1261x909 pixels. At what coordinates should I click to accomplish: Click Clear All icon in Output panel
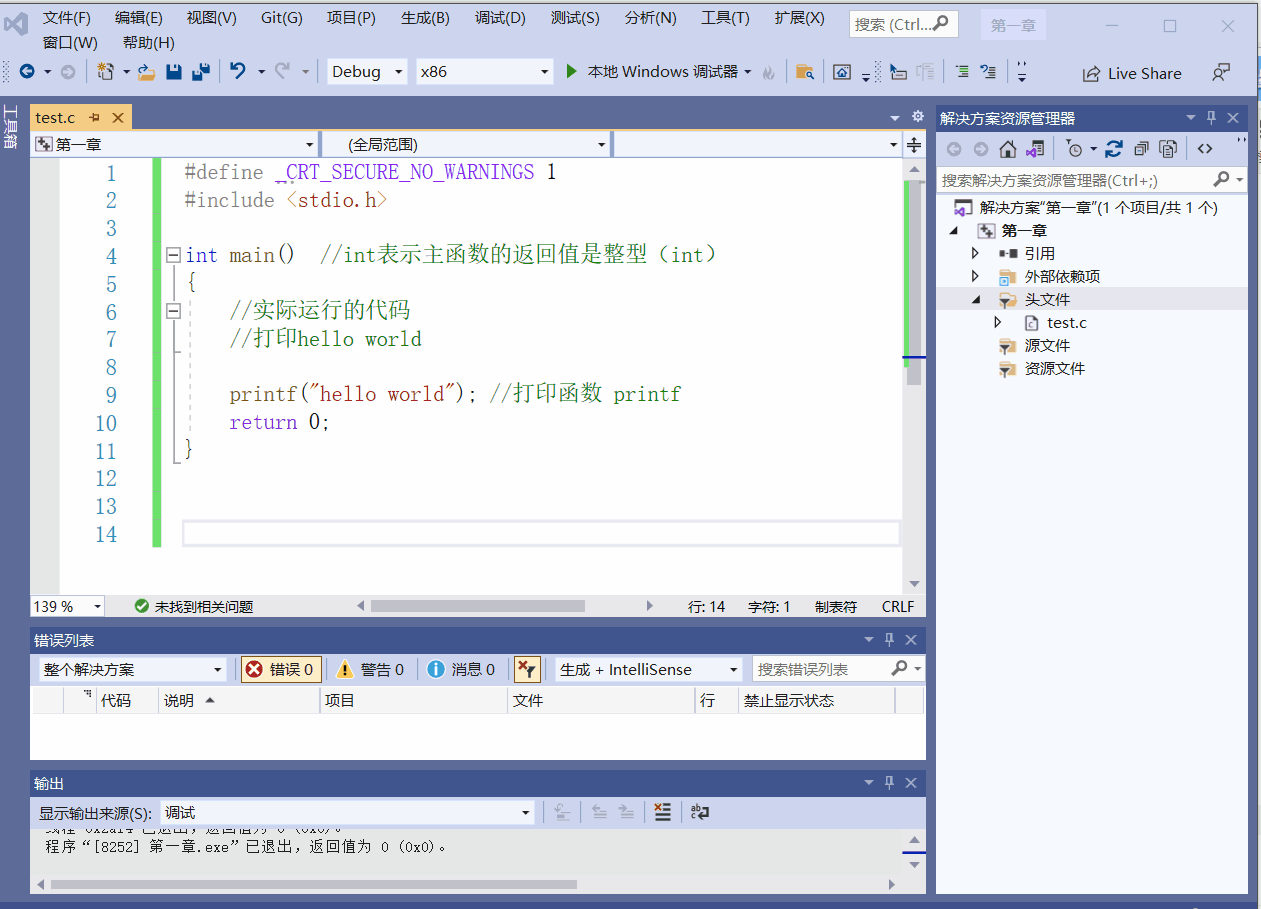click(x=662, y=812)
